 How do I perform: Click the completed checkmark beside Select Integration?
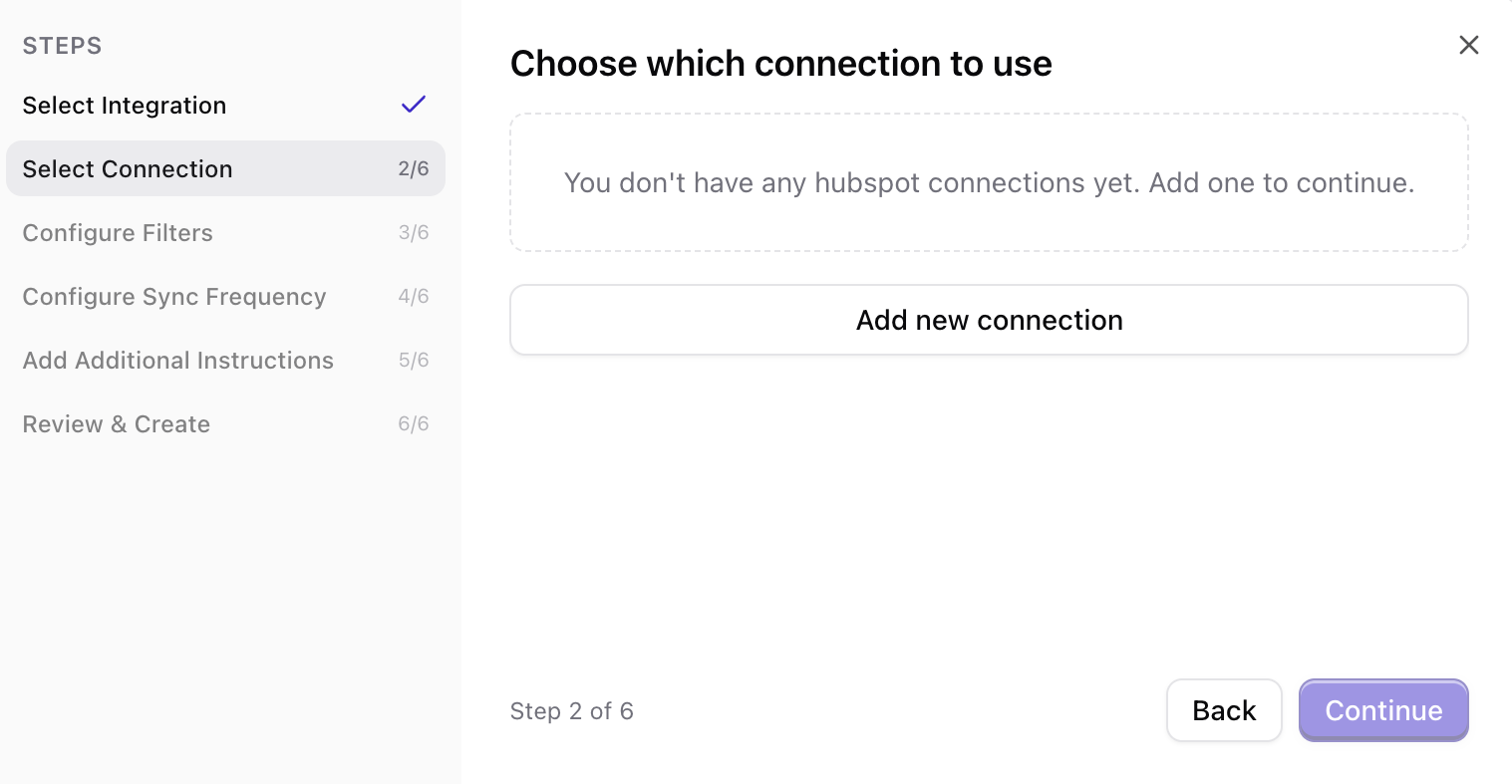click(x=413, y=104)
